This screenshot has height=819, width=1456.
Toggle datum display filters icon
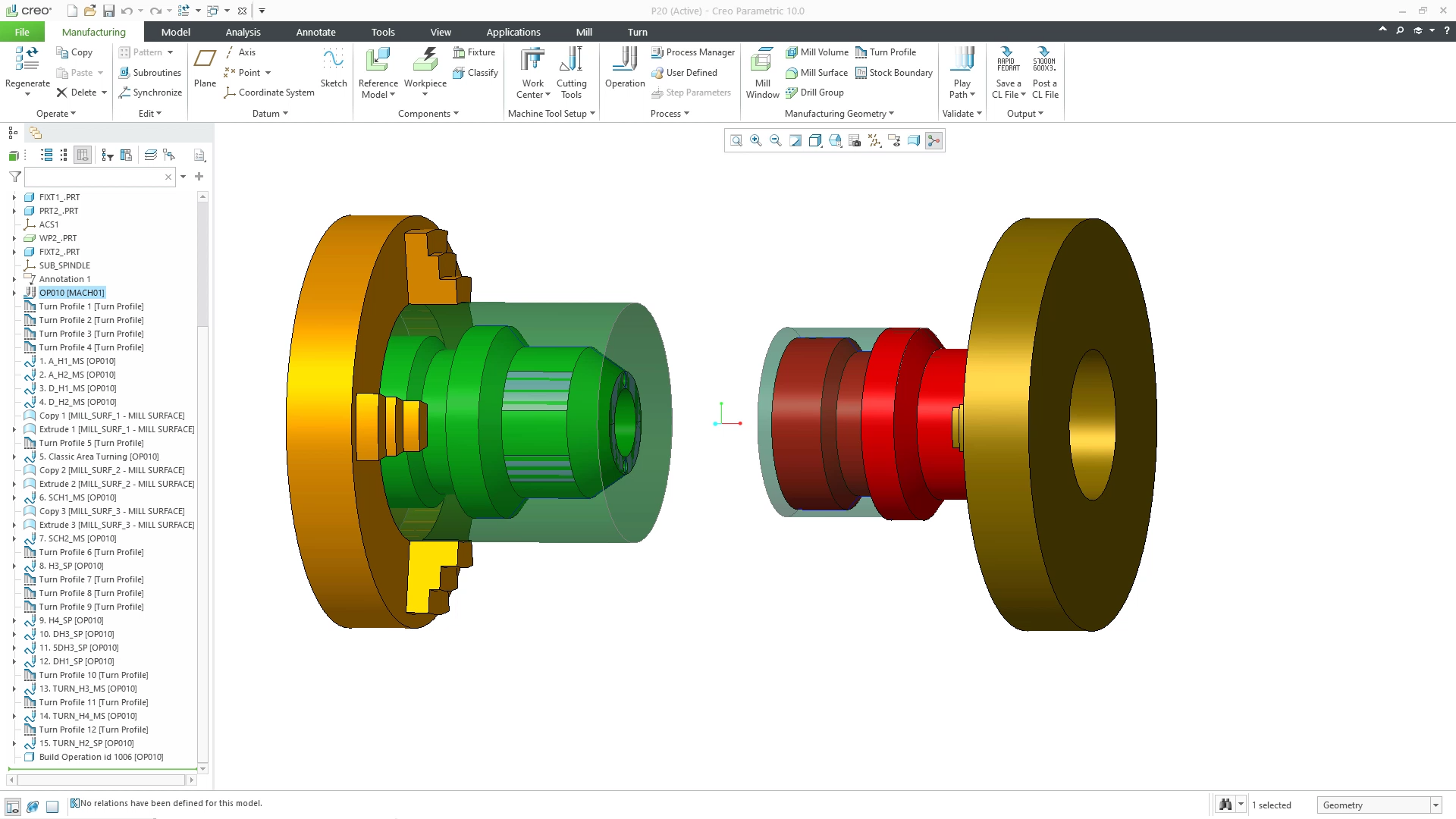(x=874, y=141)
